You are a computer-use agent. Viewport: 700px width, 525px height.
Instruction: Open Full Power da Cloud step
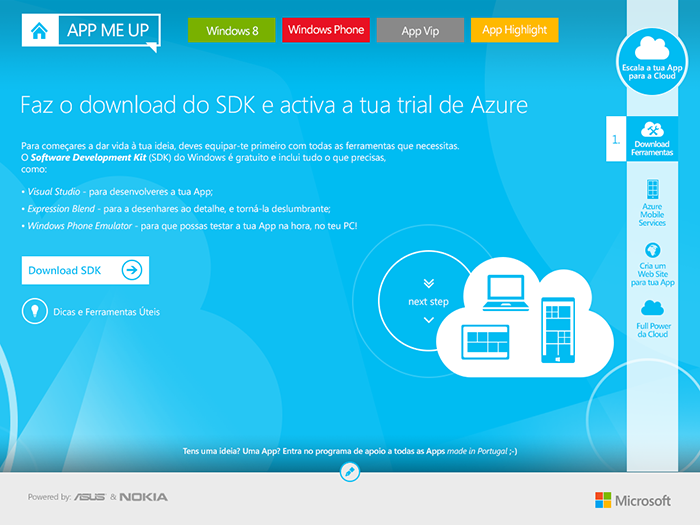(x=653, y=319)
